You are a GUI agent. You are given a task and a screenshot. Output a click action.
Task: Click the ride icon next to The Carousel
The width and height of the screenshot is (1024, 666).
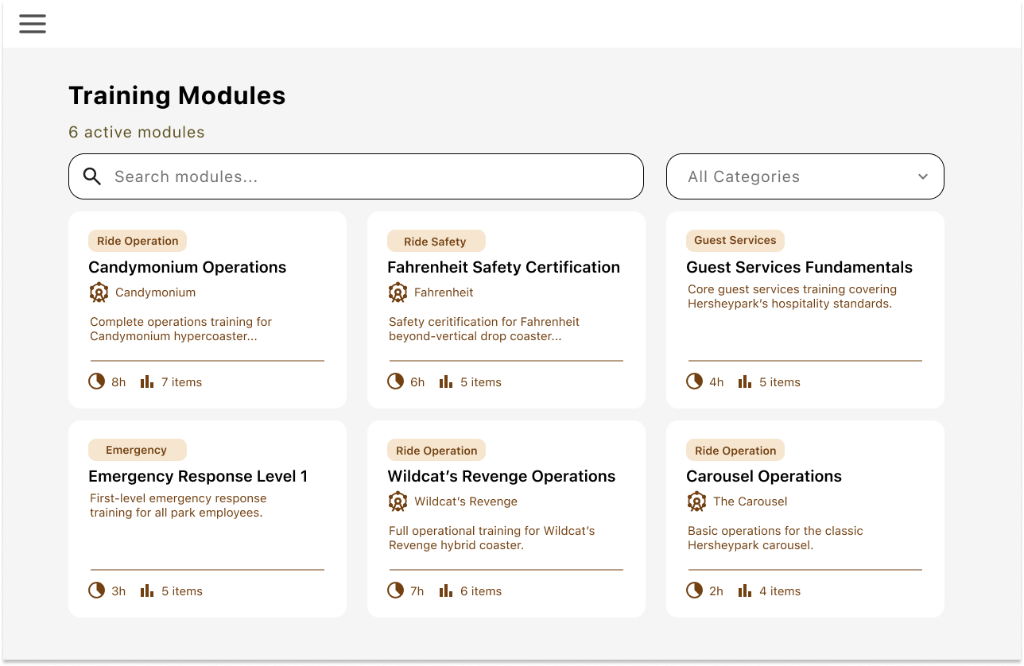click(x=697, y=501)
